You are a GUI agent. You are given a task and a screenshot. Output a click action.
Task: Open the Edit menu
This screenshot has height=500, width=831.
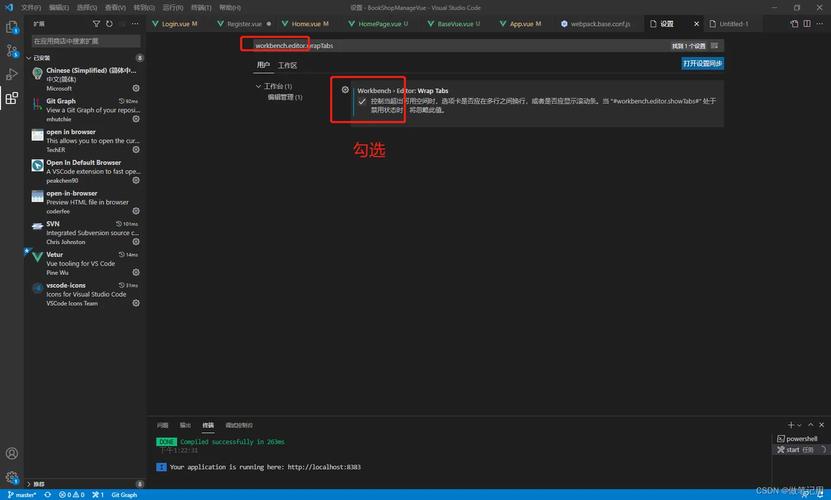click(59, 7)
